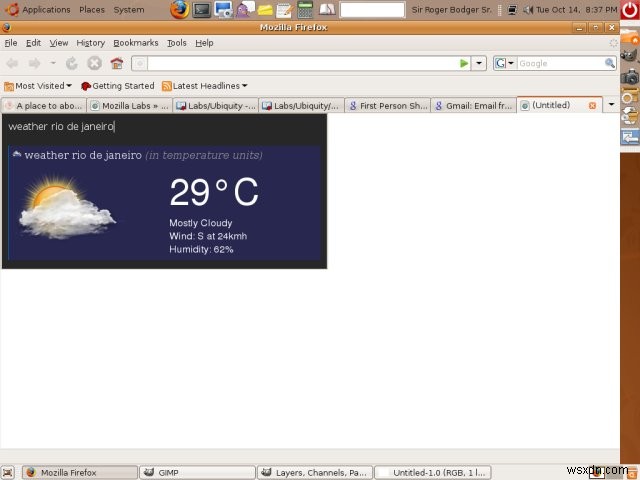The height and width of the screenshot is (480, 640).
Task: Click the Google search input field
Action: tap(561, 63)
